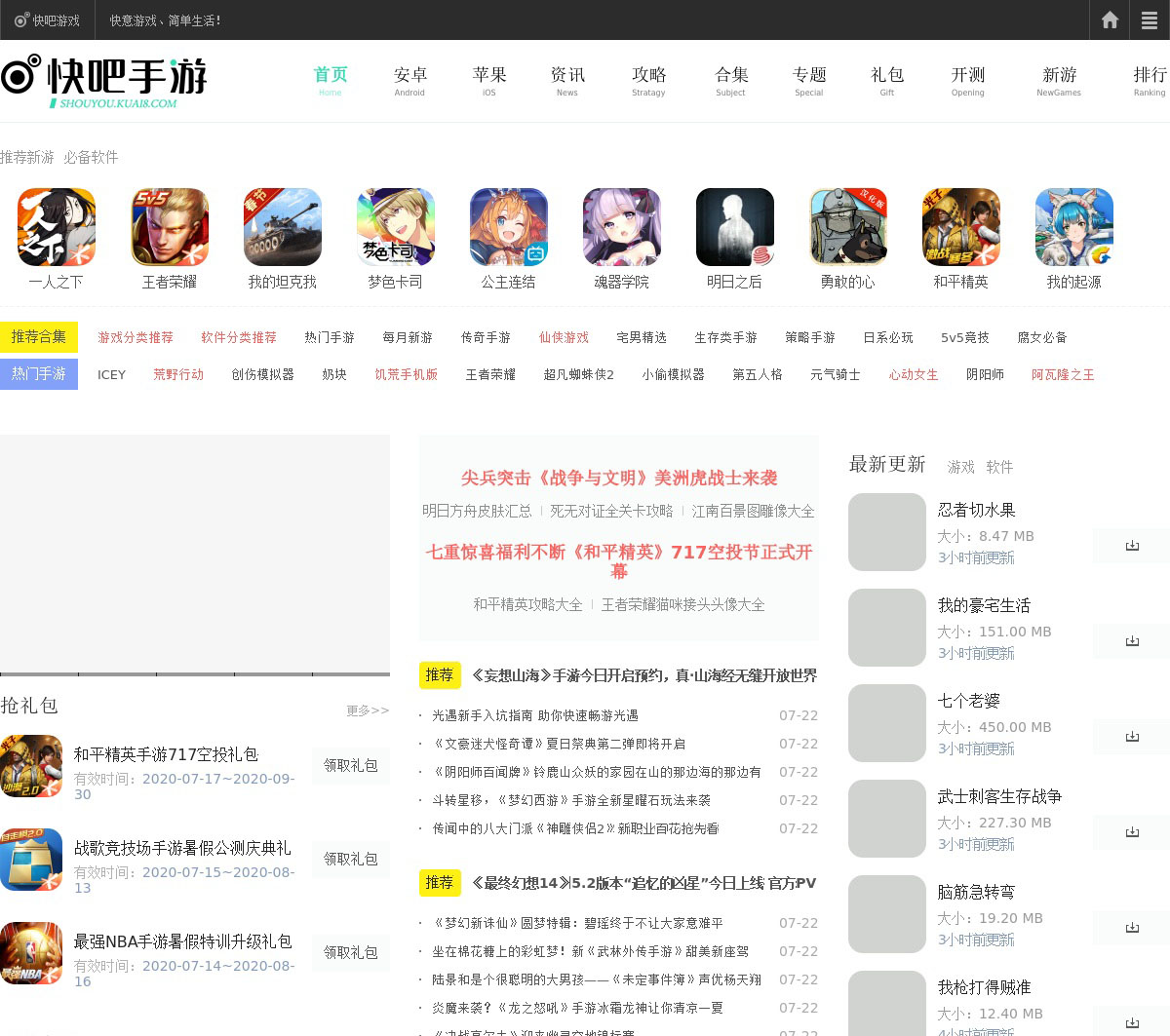Click 领取礼包 for 和平精英 gift
1170x1036 pixels.
click(351, 766)
